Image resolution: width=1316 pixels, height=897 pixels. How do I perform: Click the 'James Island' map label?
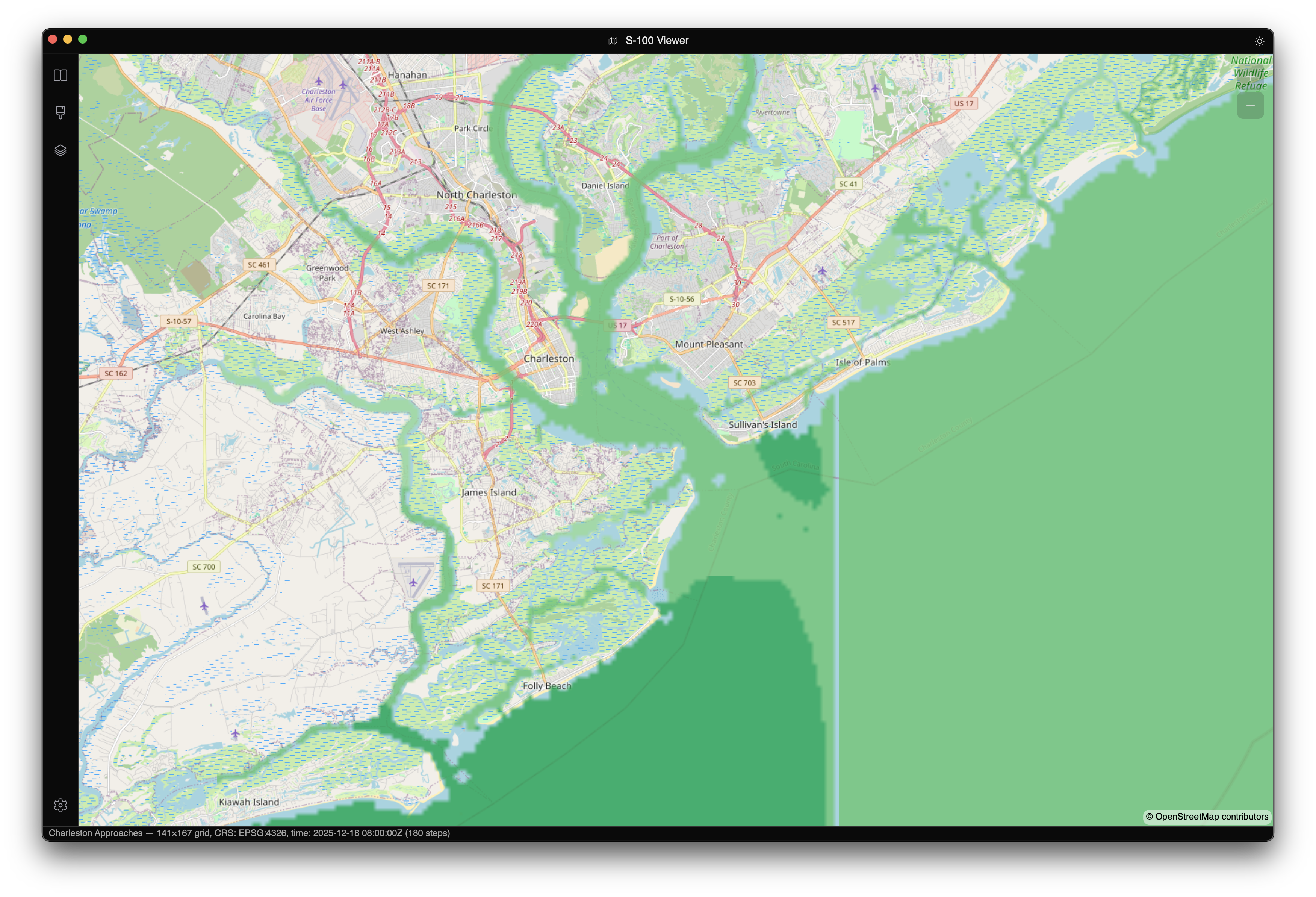pos(489,492)
